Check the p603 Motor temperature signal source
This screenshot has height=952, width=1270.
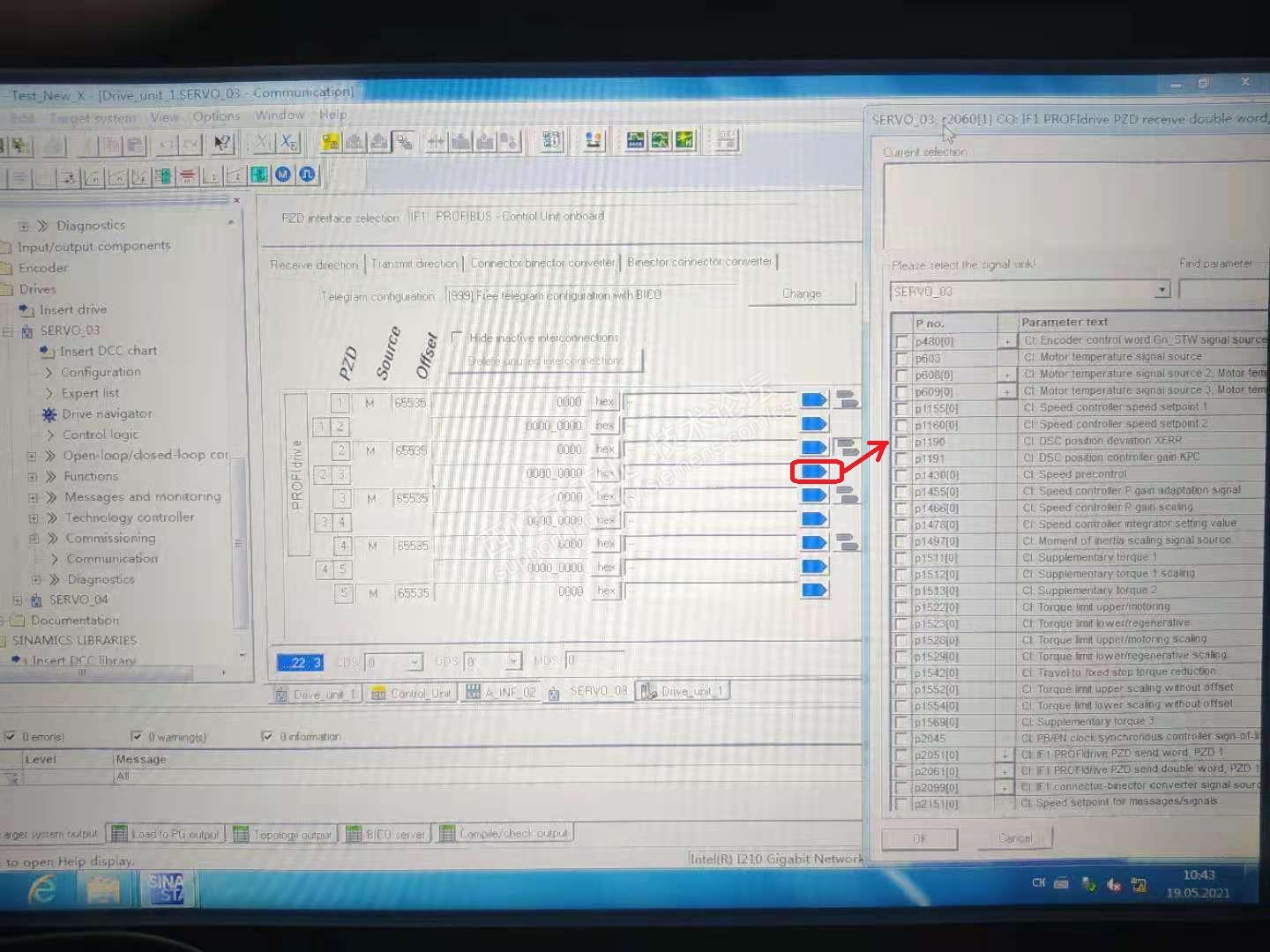pos(901,358)
